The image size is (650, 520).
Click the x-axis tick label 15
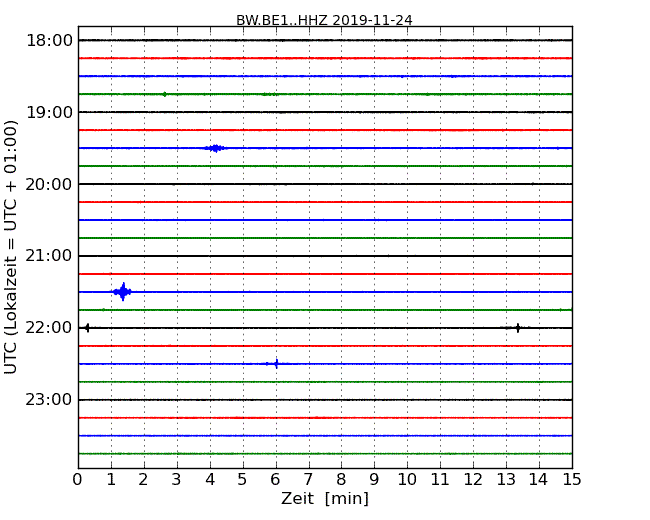click(x=572, y=480)
